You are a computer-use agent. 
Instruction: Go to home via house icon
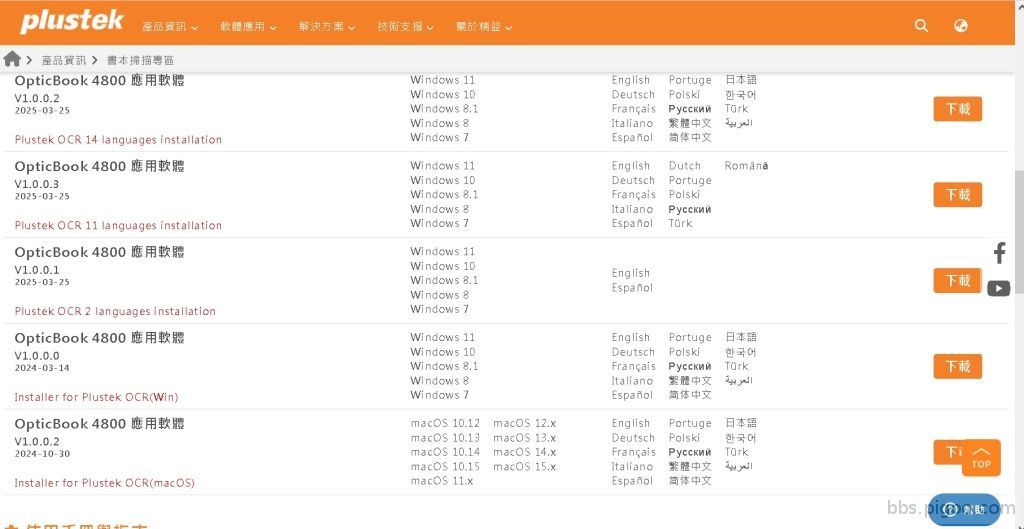12,59
